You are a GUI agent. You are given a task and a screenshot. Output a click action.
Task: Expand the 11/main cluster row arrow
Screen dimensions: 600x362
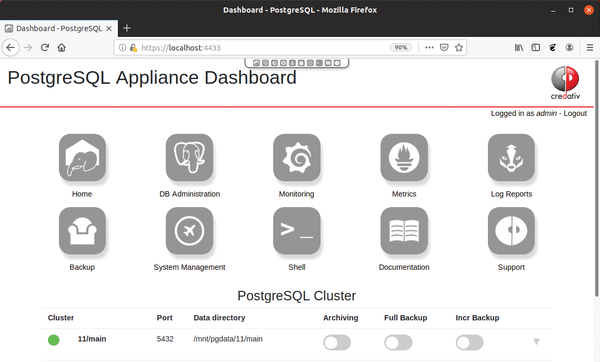(536, 341)
